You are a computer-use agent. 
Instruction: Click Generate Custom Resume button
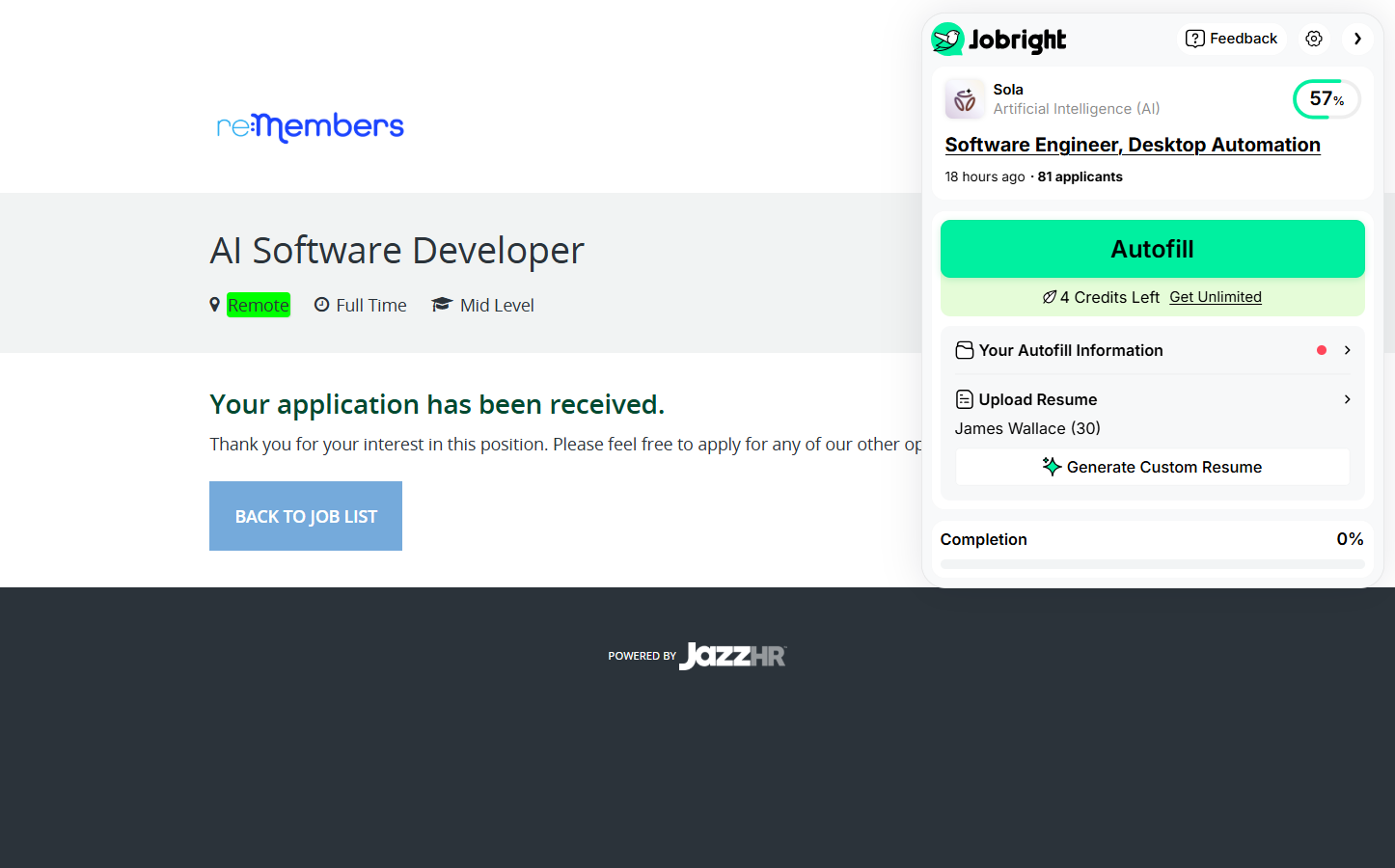(x=1152, y=467)
